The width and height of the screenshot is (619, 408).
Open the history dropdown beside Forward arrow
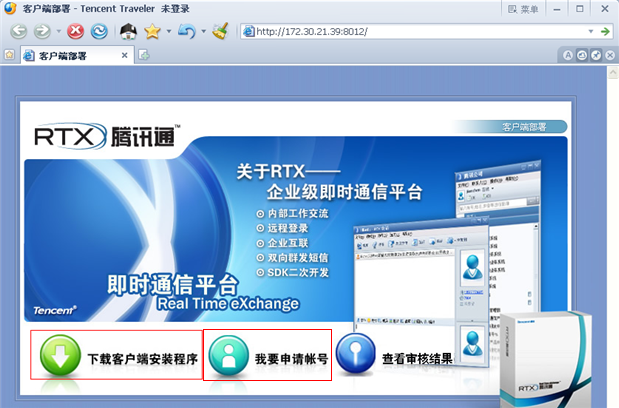58,31
